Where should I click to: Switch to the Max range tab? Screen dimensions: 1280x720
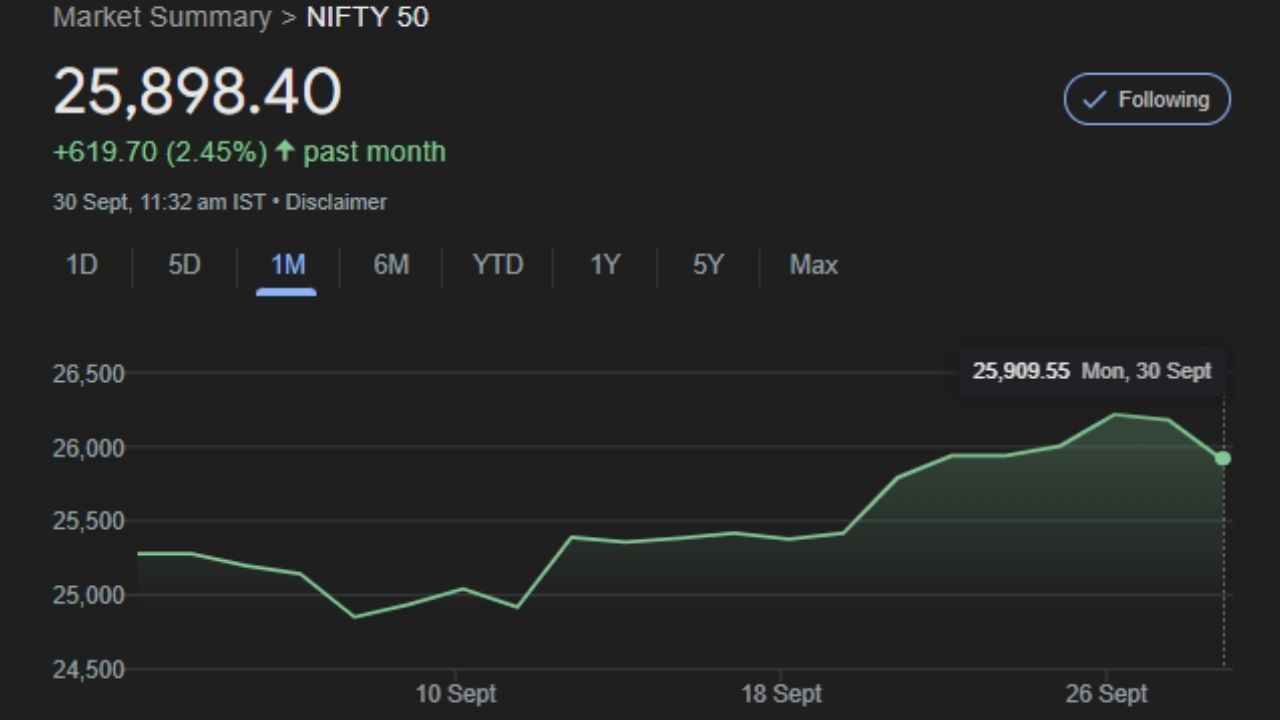[x=814, y=265]
